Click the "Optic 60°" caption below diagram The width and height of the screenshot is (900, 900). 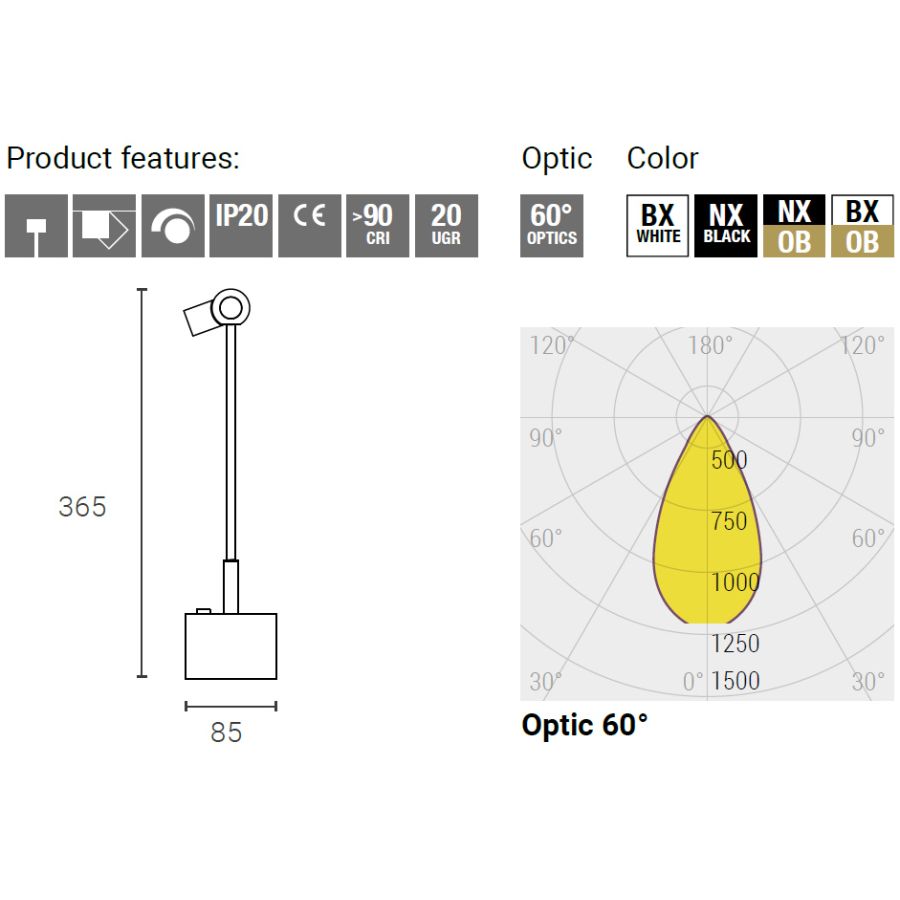(585, 725)
